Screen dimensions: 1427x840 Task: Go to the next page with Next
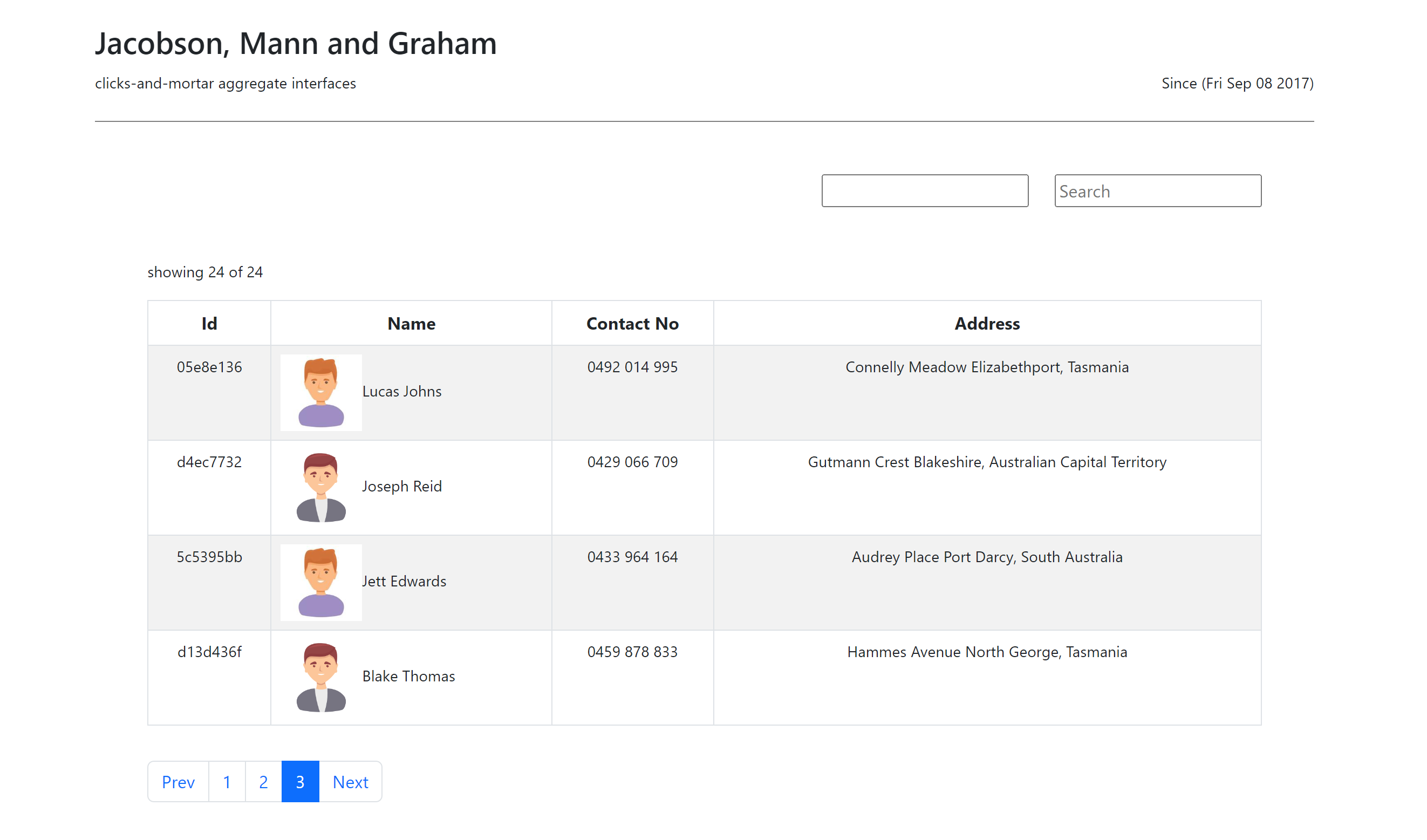pos(350,782)
